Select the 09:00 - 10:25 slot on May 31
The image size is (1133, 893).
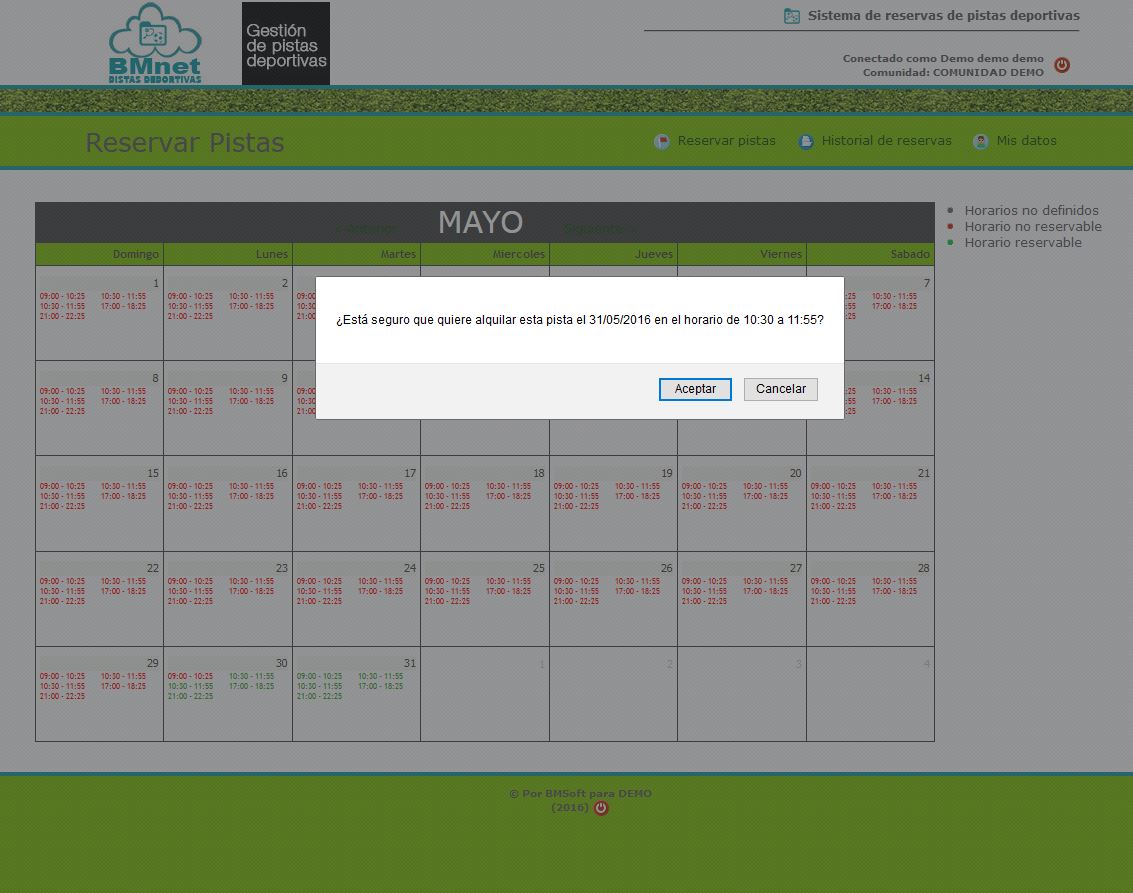tap(319, 676)
